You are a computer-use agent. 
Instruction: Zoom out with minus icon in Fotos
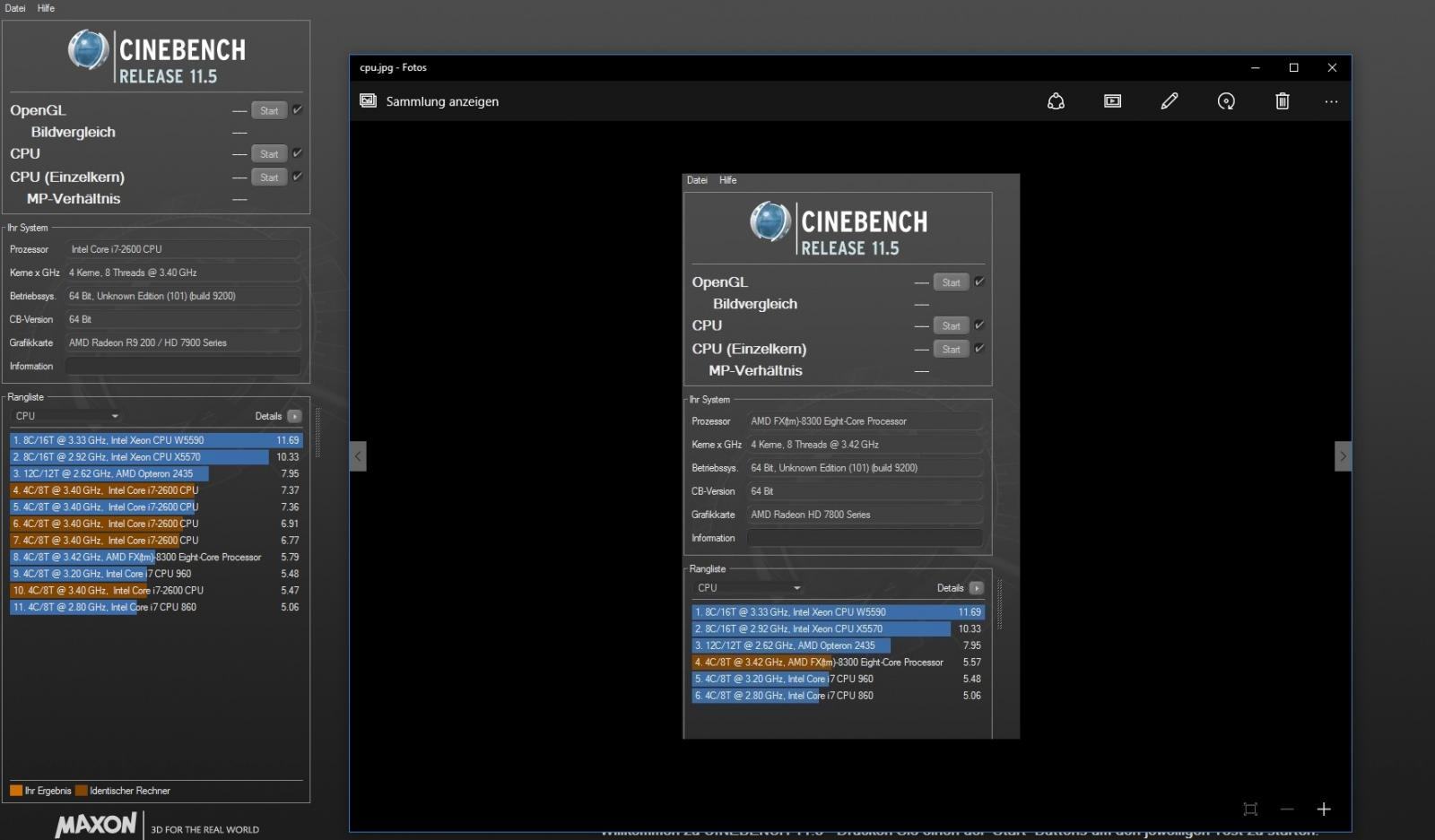pyautogui.click(x=1287, y=810)
